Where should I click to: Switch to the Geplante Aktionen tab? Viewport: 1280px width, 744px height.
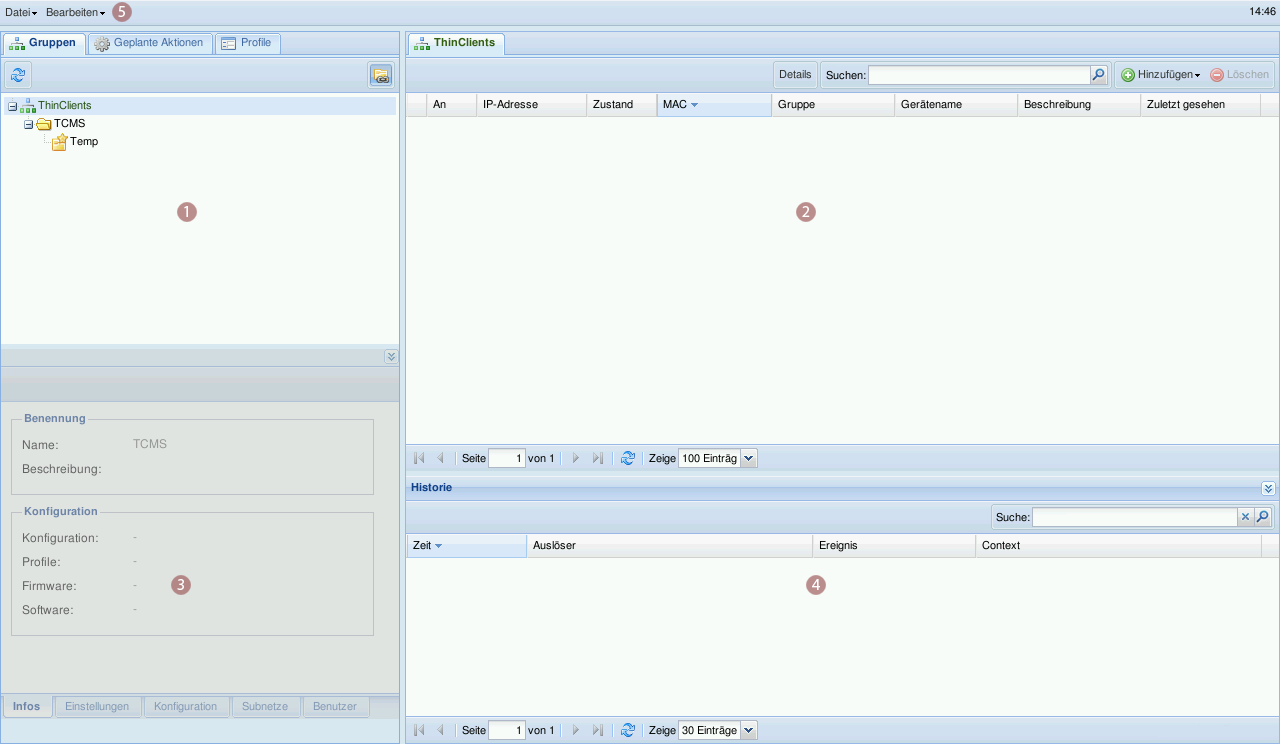tap(150, 43)
